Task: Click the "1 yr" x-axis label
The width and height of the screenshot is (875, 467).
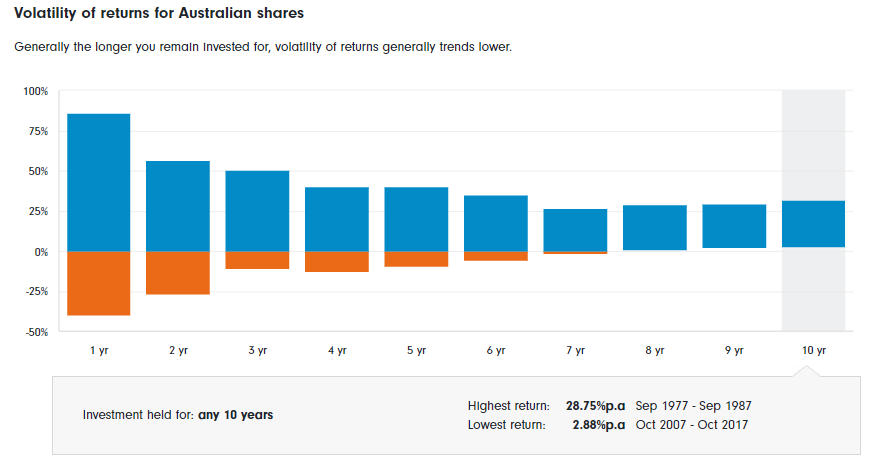Action: coord(98,351)
